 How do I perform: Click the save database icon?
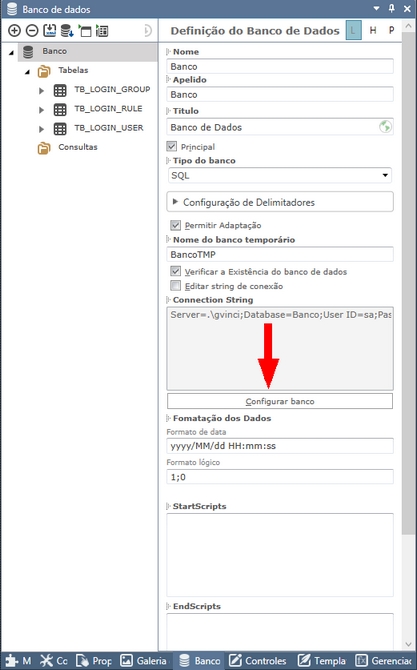50,30
